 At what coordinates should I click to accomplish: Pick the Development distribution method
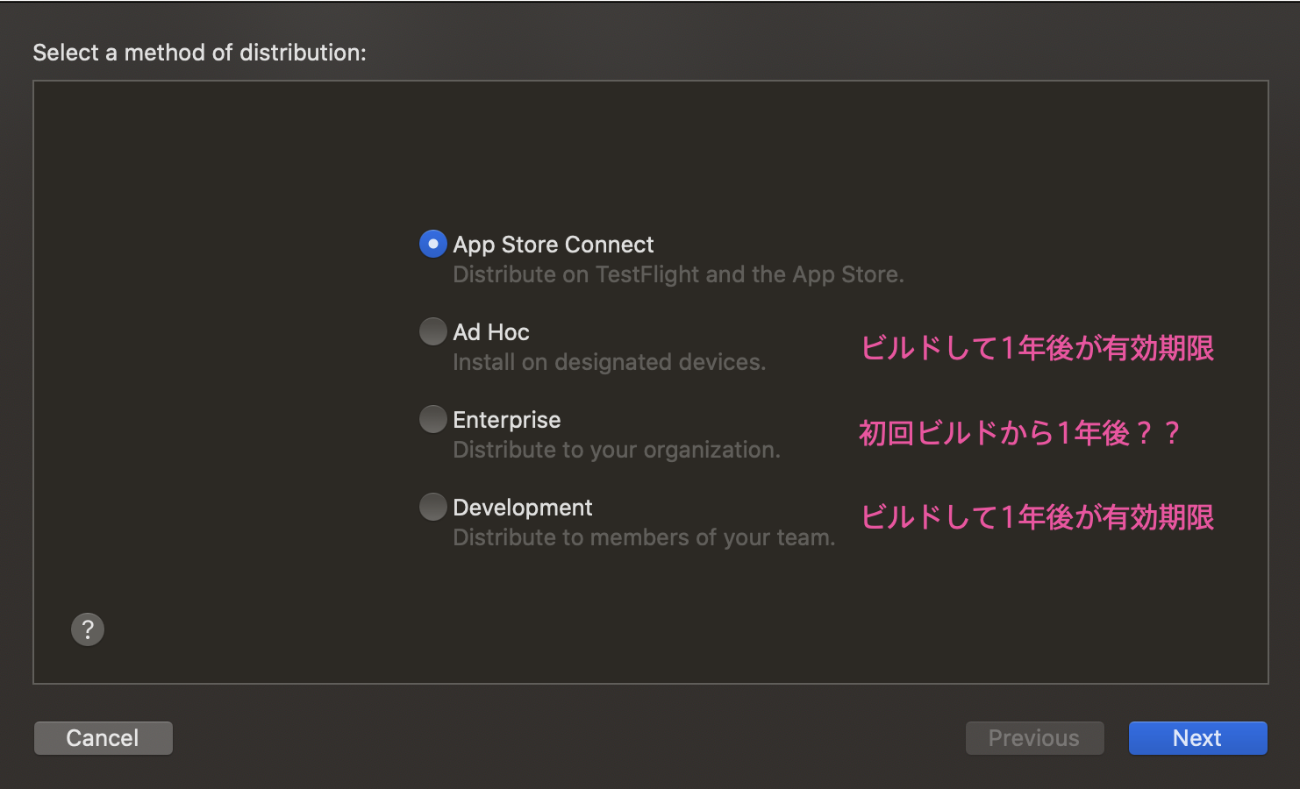pos(433,508)
